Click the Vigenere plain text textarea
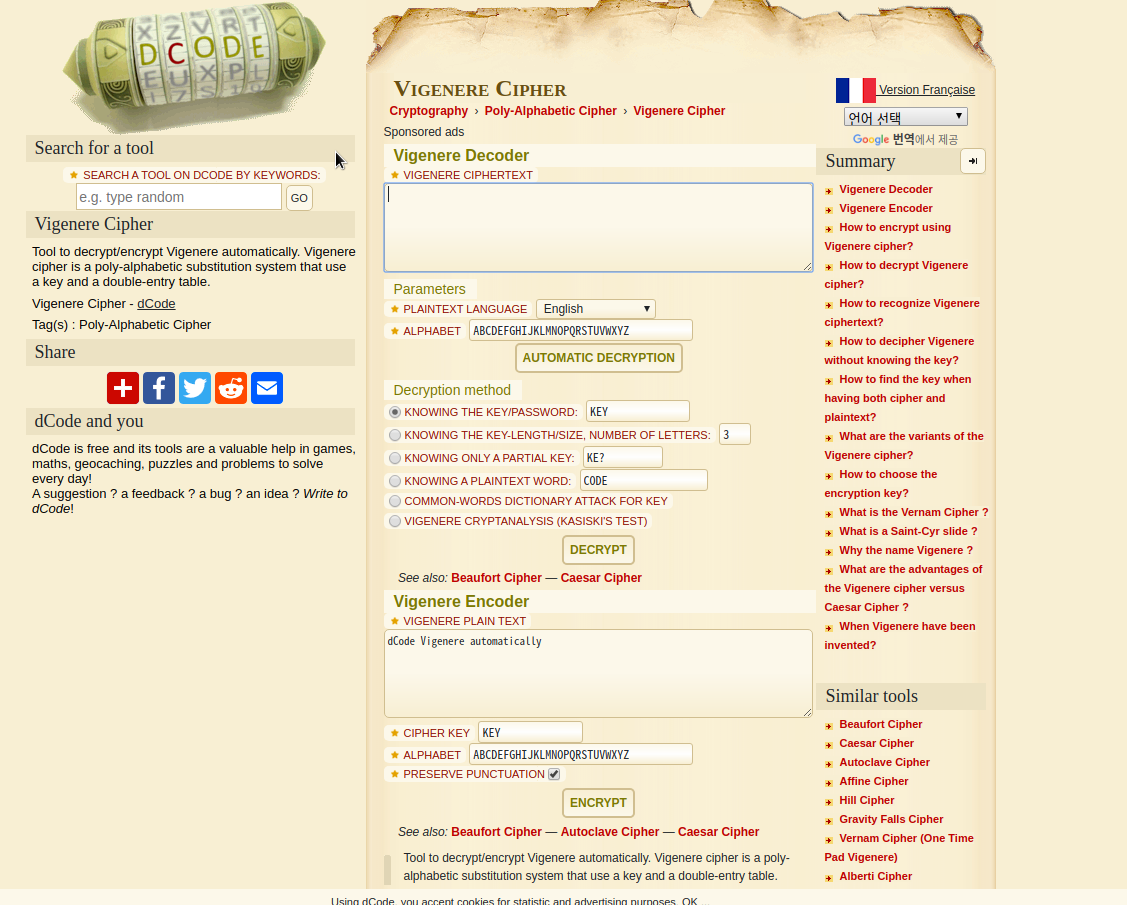Screen dimensions: 1127x905 (x=599, y=674)
